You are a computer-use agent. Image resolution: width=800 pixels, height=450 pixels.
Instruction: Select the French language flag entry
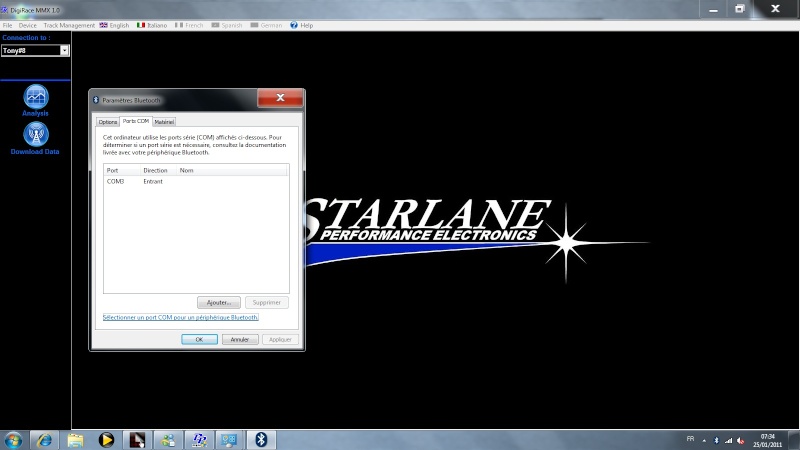coord(189,25)
